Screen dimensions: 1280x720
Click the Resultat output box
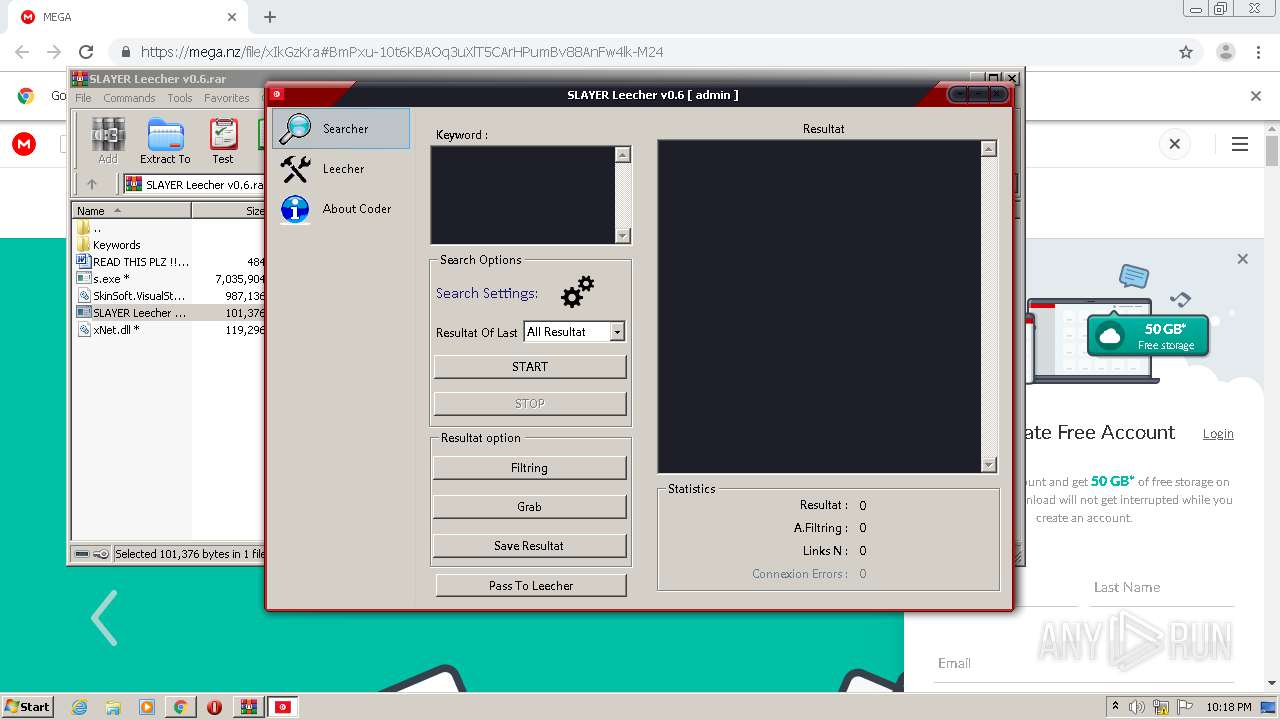click(819, 306)
